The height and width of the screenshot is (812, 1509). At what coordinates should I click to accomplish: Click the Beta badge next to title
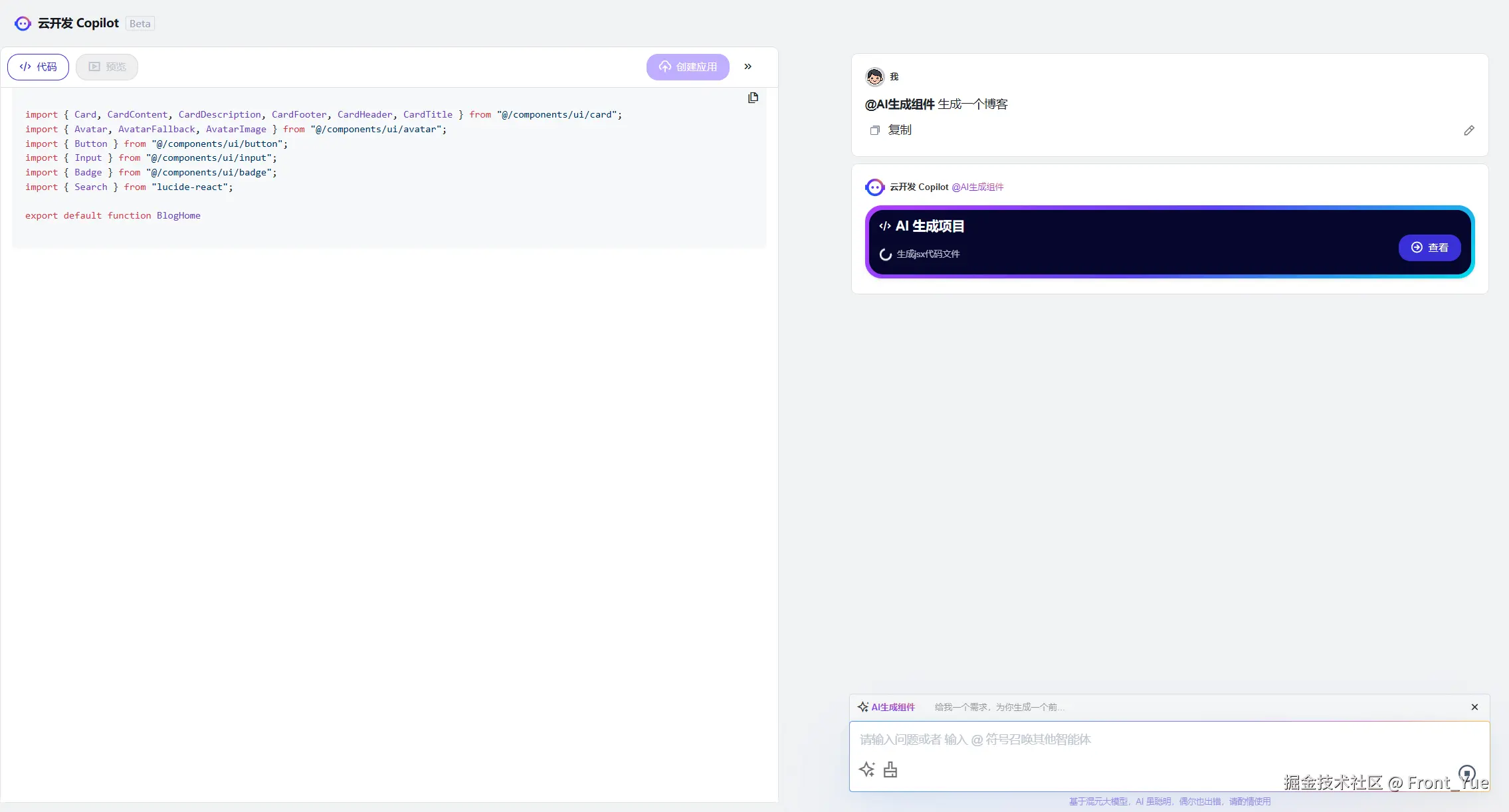[140, 24]
